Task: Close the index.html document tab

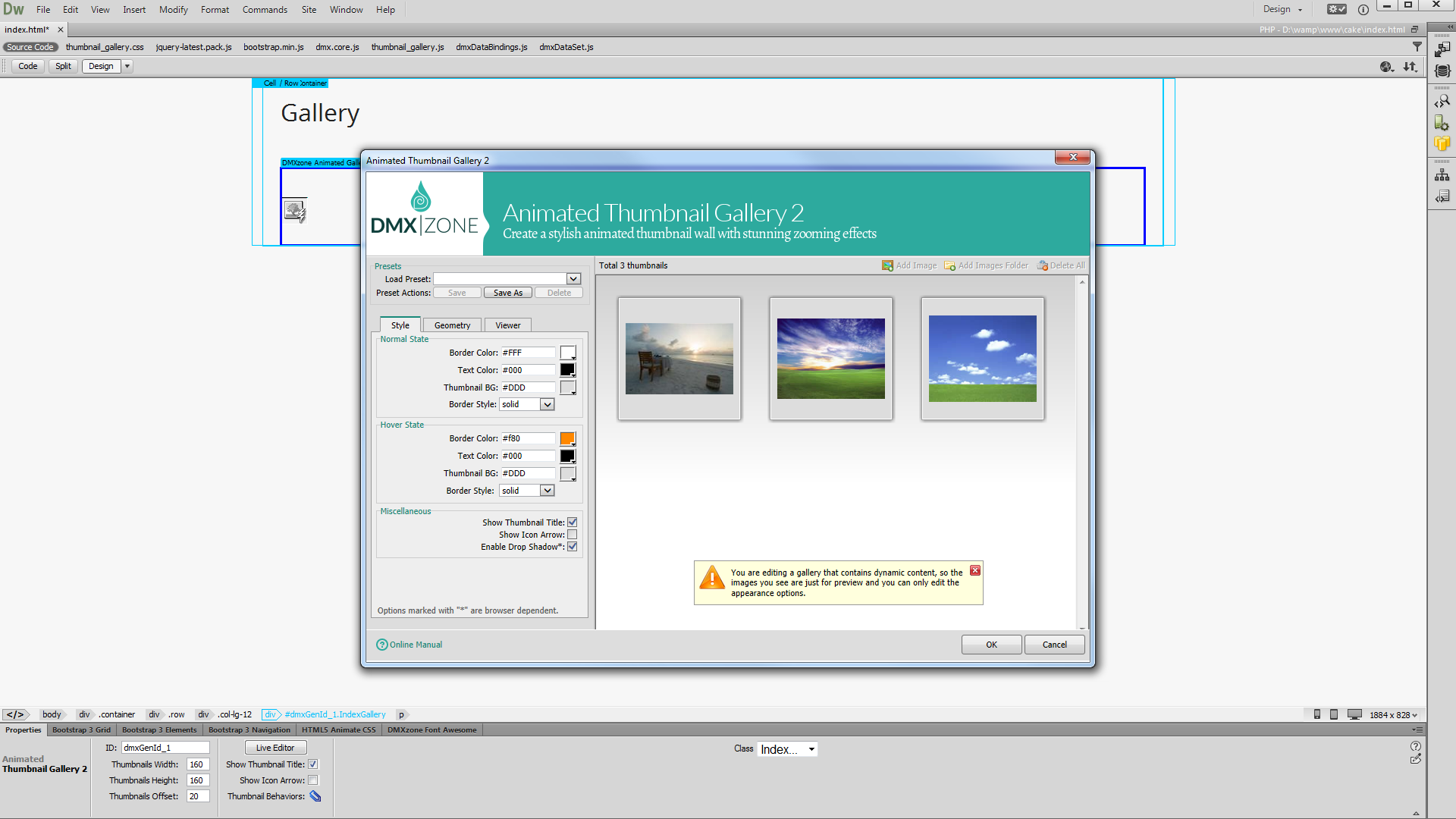Action: point(61,30)
